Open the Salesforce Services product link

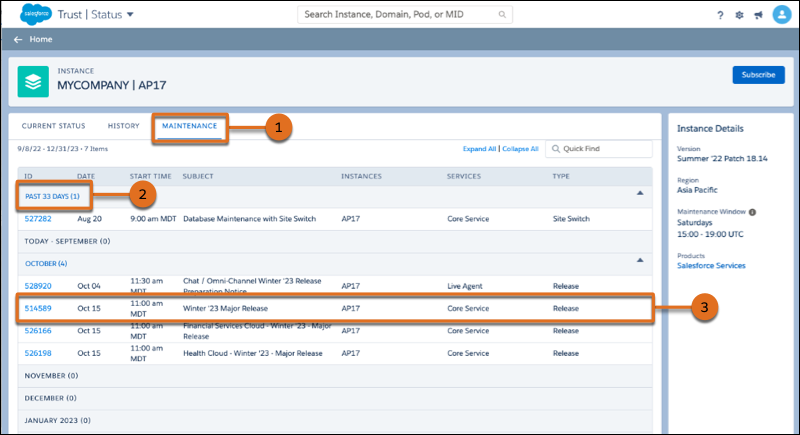click(x=711, y=266)
